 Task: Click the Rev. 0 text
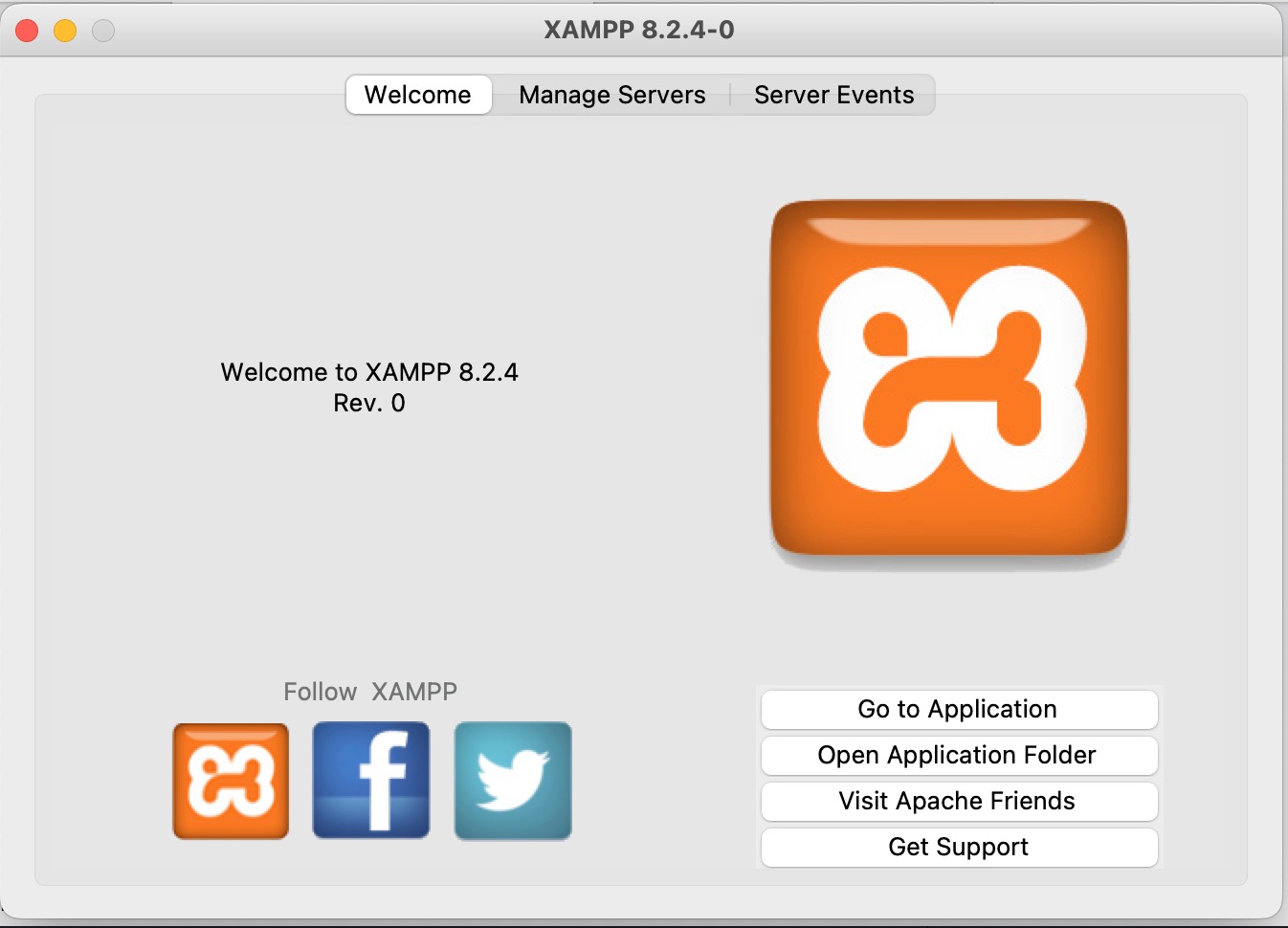tap(367, 403)
